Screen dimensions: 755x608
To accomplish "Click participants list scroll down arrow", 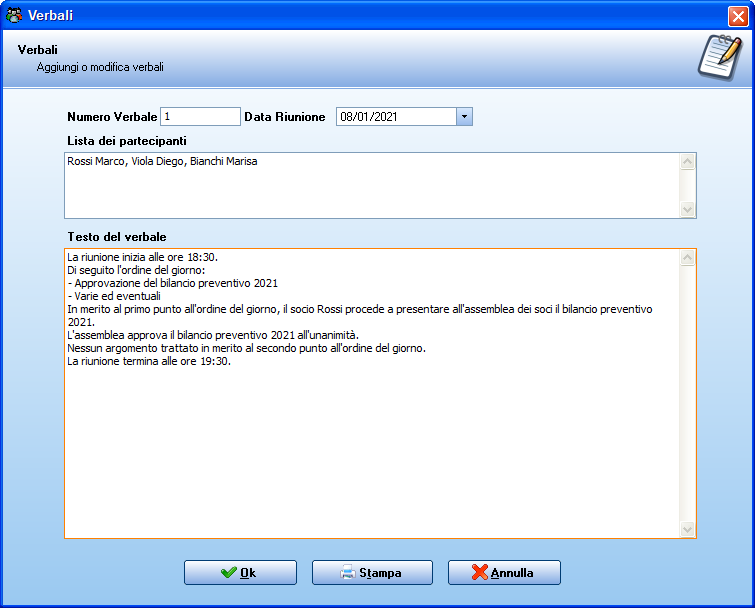I will click(x=688, y=209).
